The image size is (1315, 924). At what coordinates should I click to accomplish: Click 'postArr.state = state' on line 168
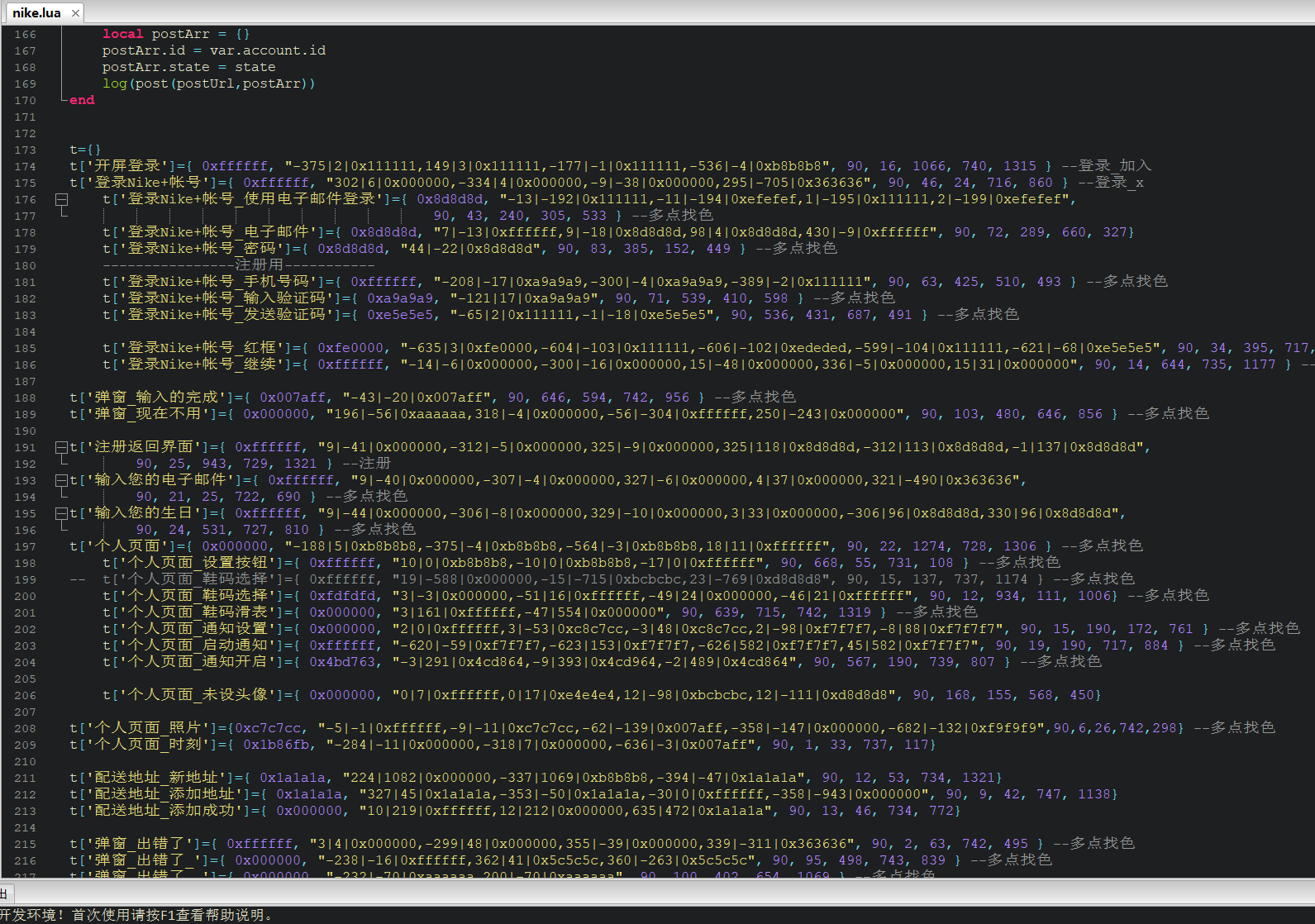(189, 67)
